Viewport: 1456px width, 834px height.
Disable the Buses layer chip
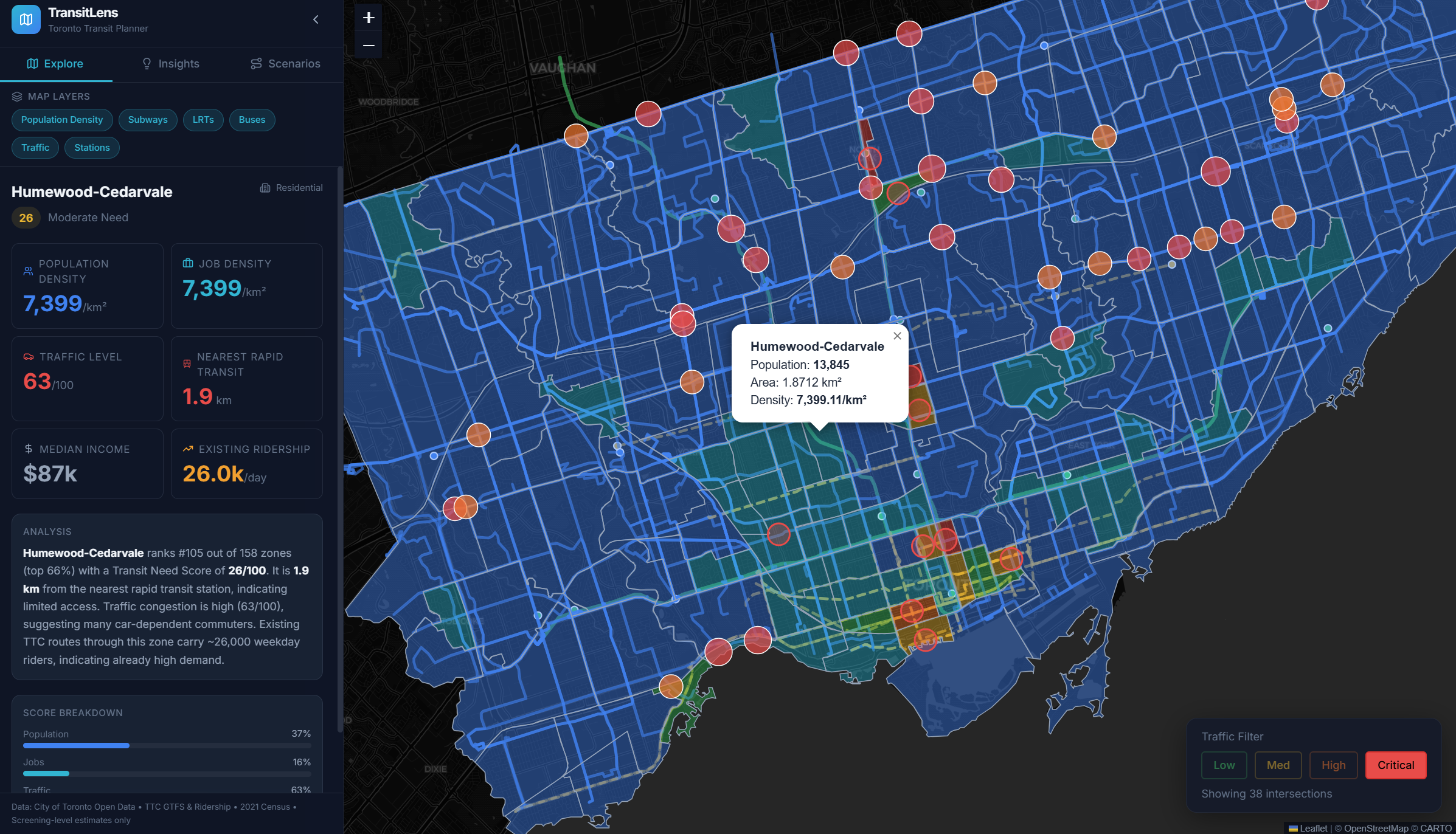point(252,120)
